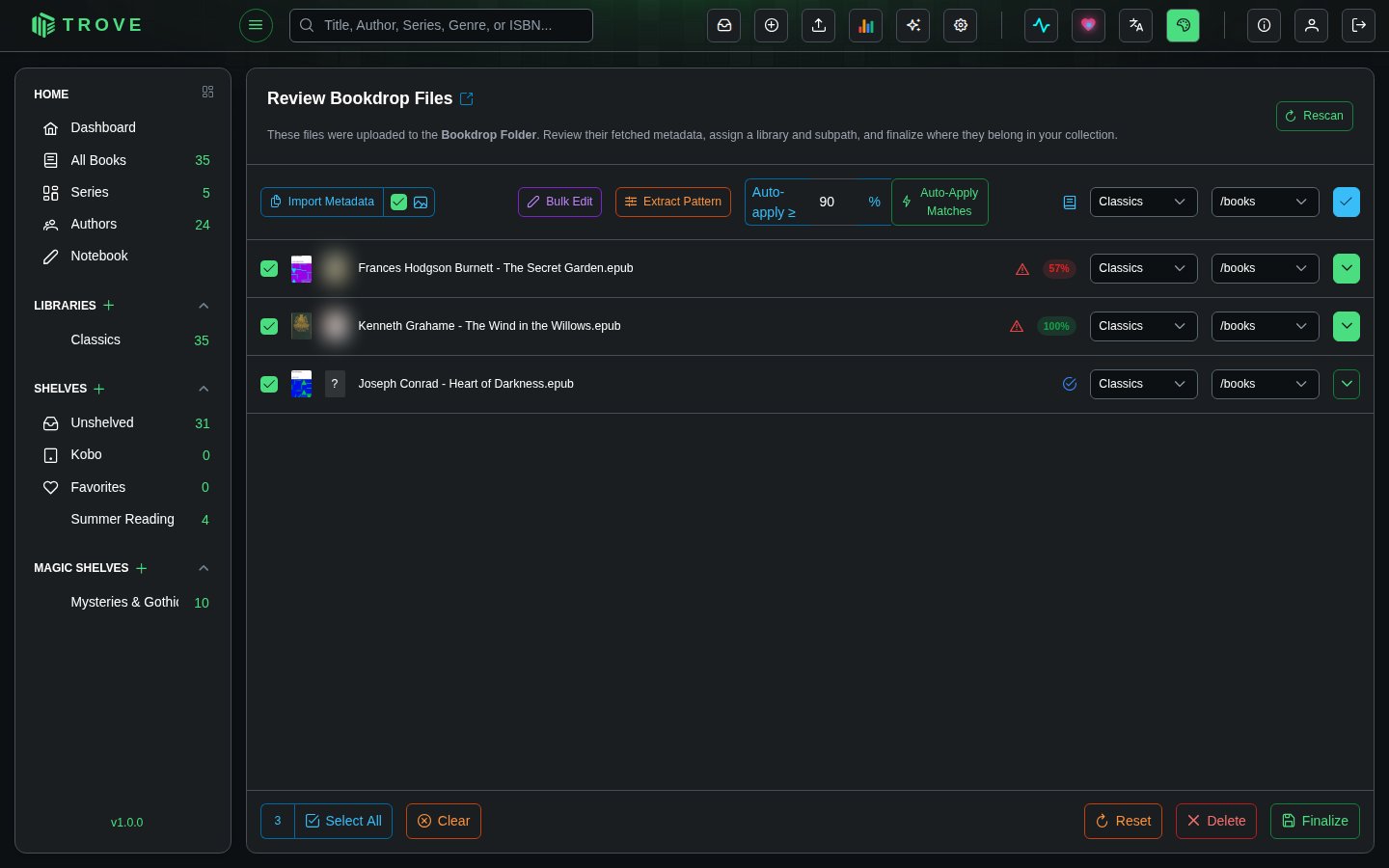Toggle the sidebar hamburger menu button
Image resolution: width=1389 pixels, height=868 pixels.
pyautogui.click(x=256, y=25)
